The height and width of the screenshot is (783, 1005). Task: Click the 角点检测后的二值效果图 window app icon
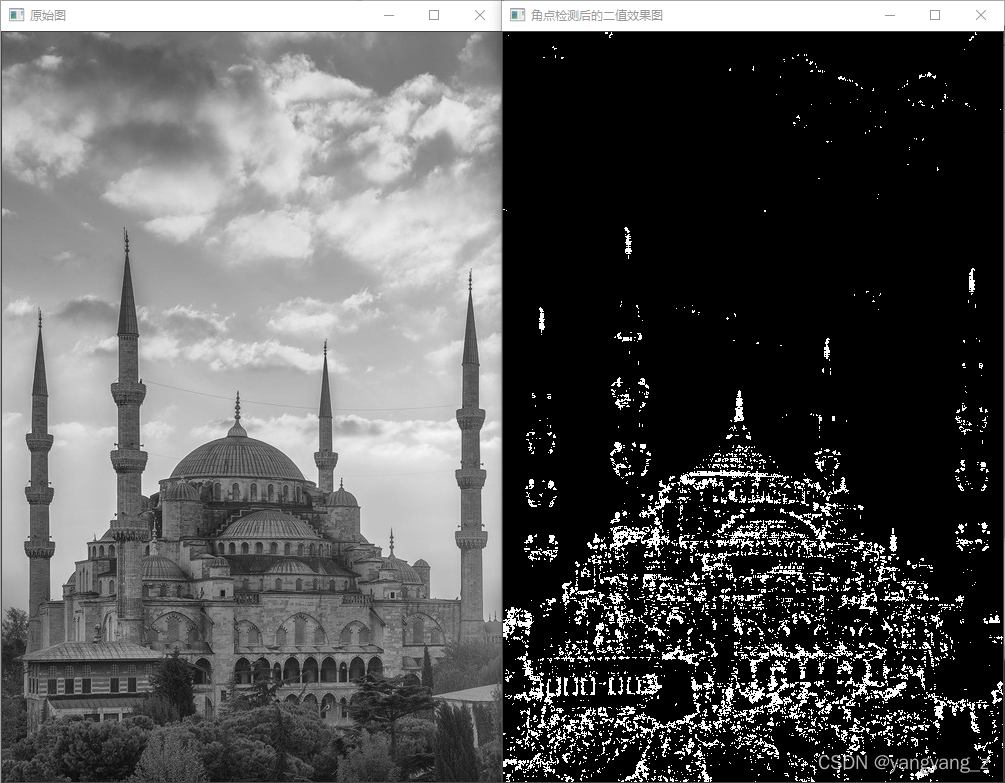(517, 15)
